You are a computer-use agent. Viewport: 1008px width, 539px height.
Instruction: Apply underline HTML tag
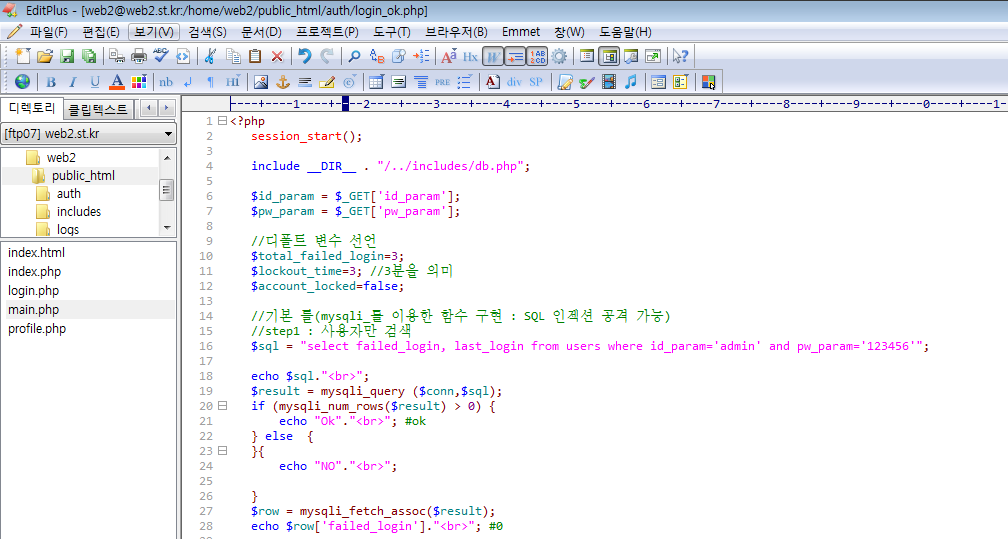94,82
